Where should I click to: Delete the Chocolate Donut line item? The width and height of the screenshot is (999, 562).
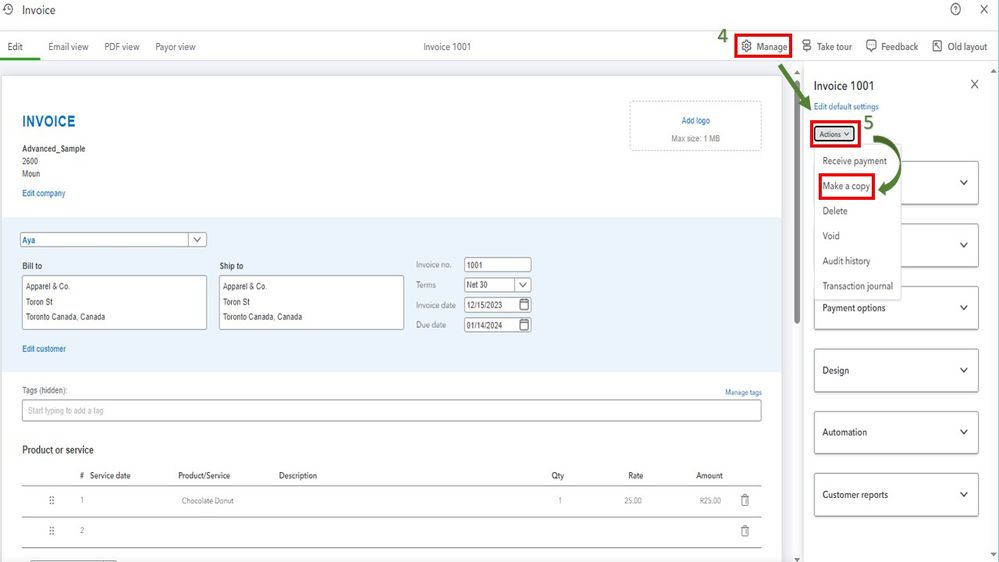coord(744,500)
